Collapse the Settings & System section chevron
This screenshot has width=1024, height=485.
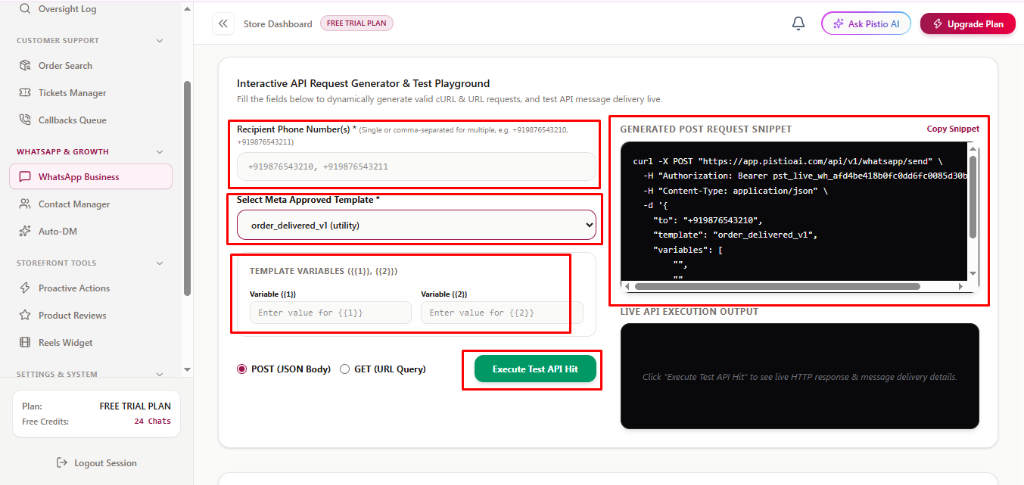pyautogui.click(x=160, y=375)
